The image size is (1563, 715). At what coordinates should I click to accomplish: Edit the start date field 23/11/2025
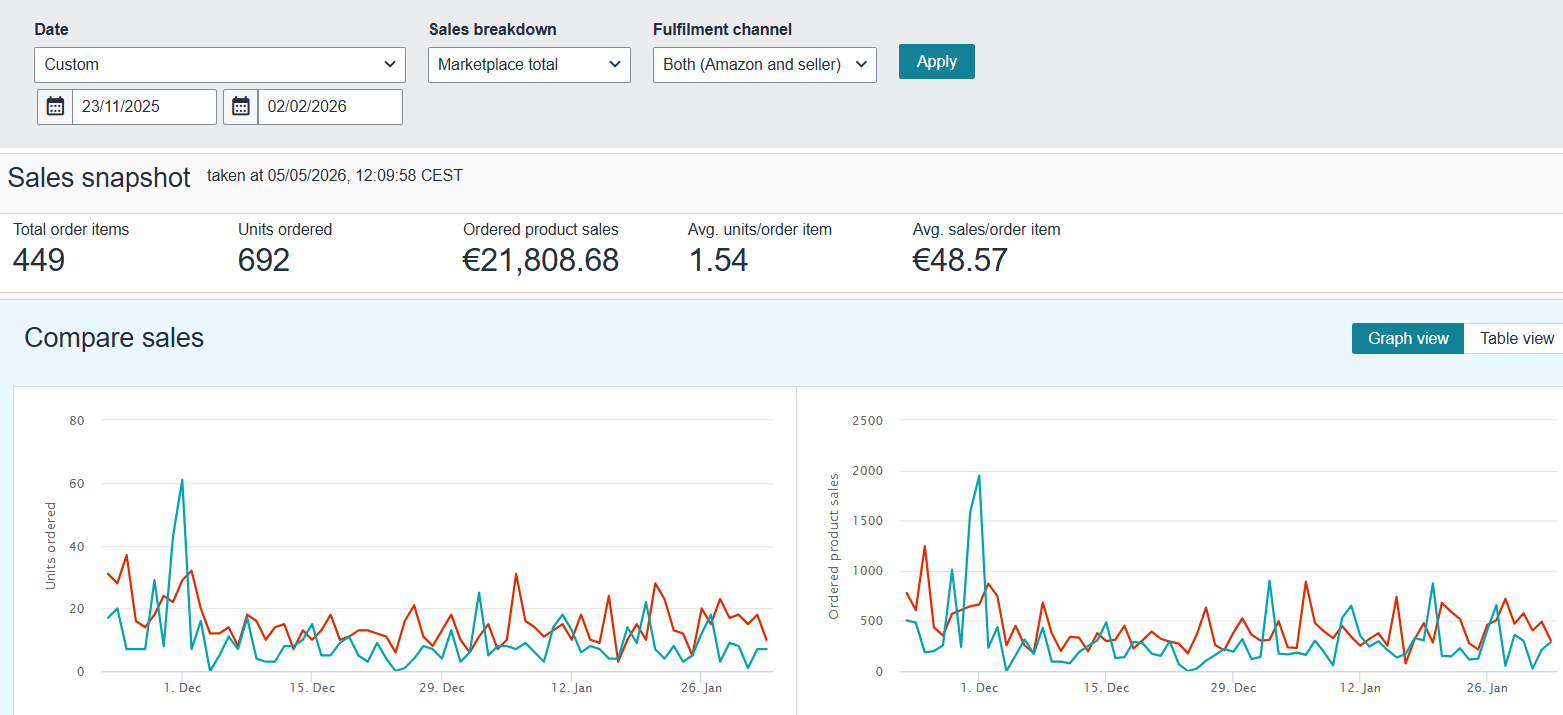(x=144, y=107)
